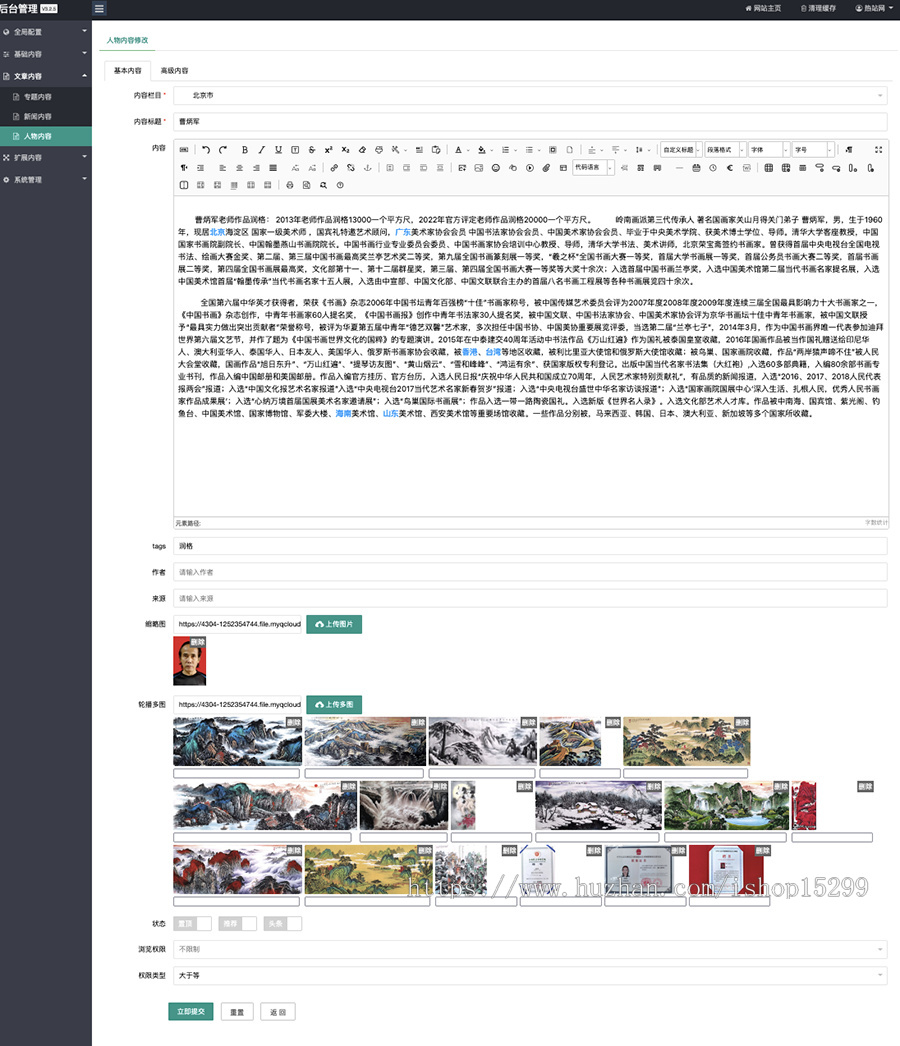
Task: Toggle the 头条 status switch
Action: click(x=283, y=924)
